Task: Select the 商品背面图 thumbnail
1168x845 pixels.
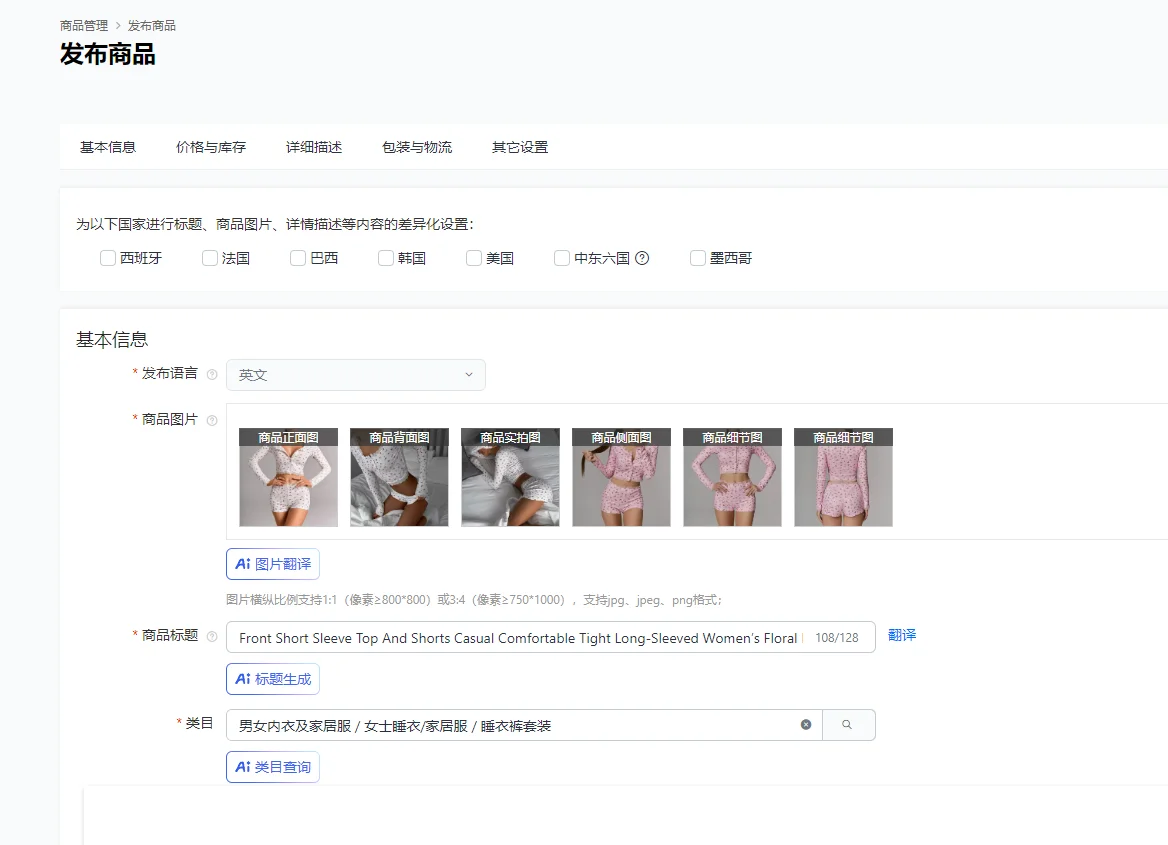Action: [399, 477]
